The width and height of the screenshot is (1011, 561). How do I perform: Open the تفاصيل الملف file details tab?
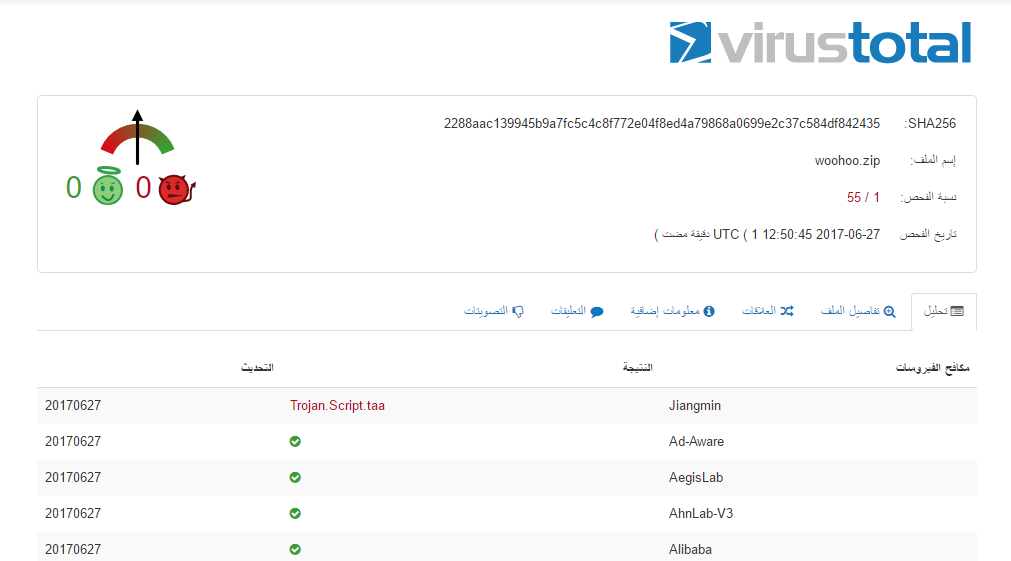click(x=858, y=311)
